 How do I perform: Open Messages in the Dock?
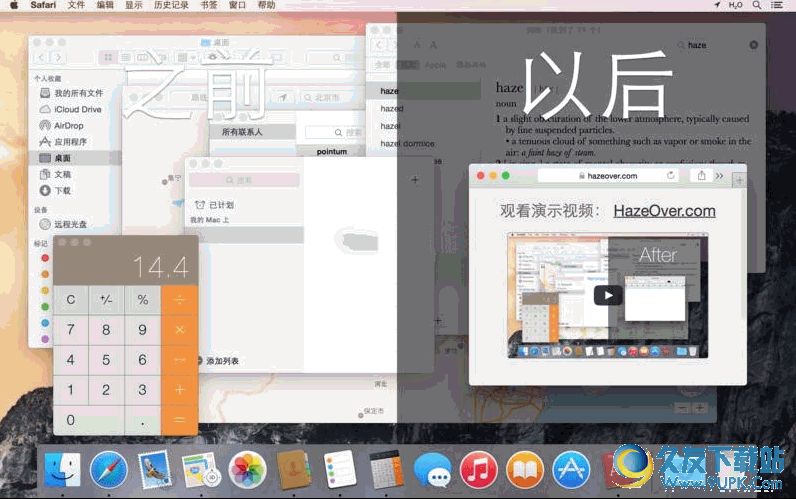click(x=432, y=470)
